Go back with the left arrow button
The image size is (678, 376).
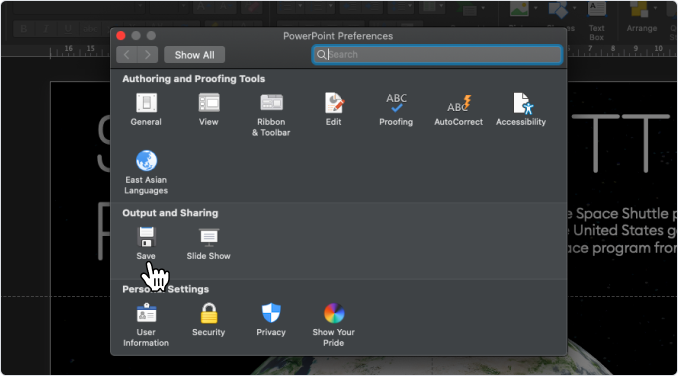click(127, 55)
